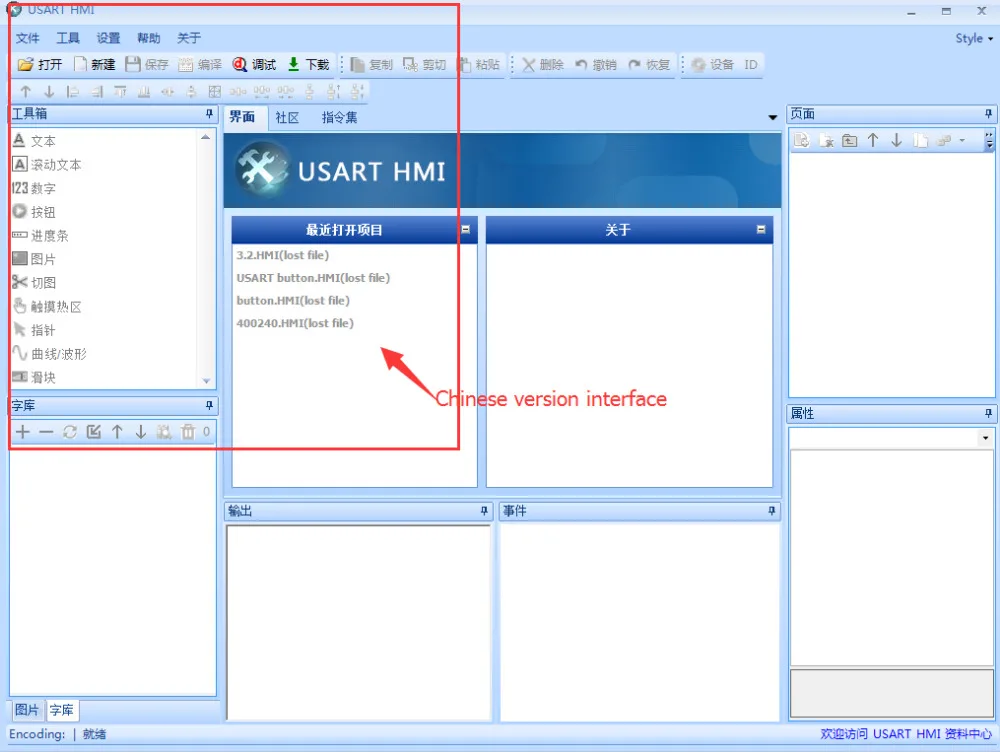Switch to the 社区 tab

click(287, 117)
